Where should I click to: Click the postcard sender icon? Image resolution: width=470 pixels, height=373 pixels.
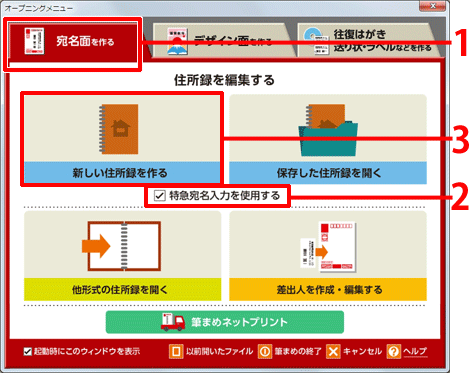(328, 247)
